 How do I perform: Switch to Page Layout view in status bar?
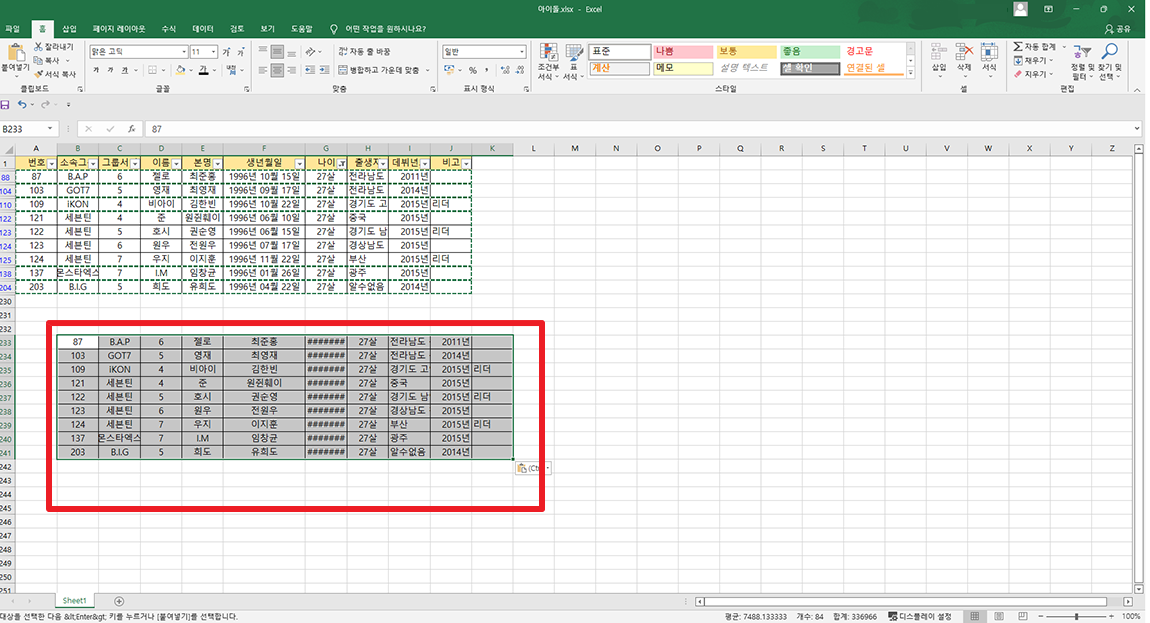(999, 616)
